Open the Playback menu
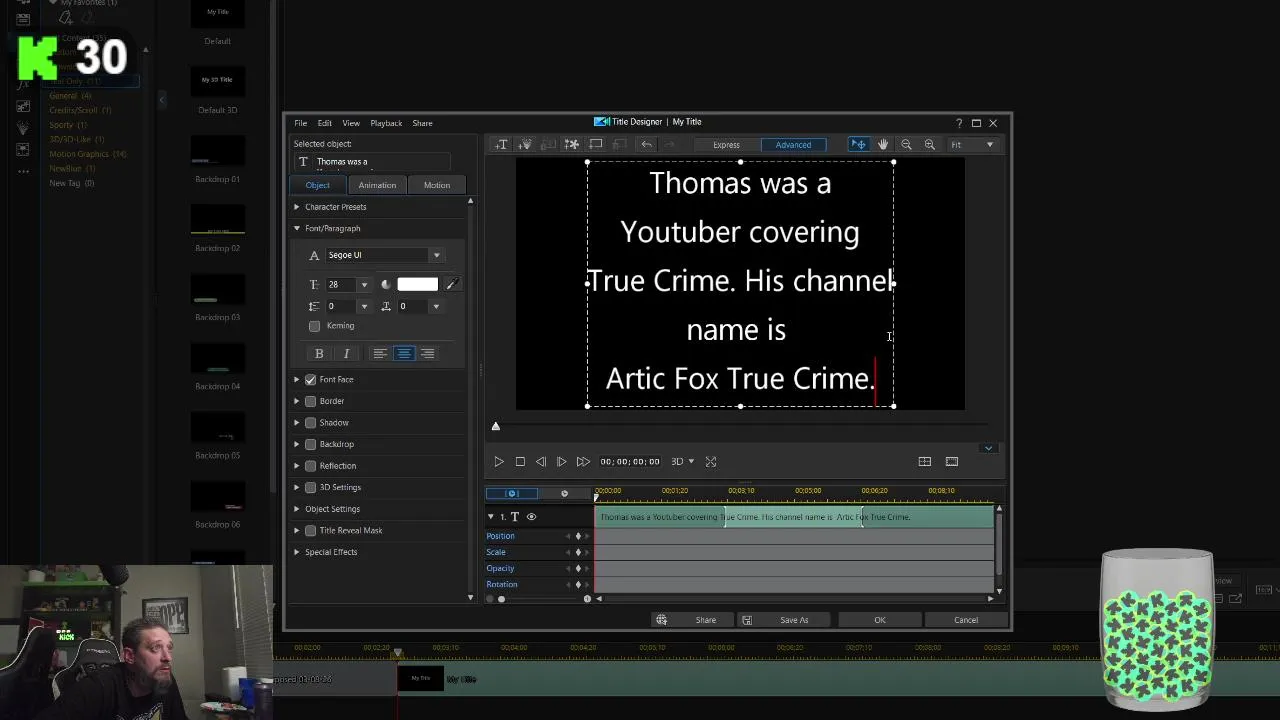The image size is (1280, 720). coord(386,123)
